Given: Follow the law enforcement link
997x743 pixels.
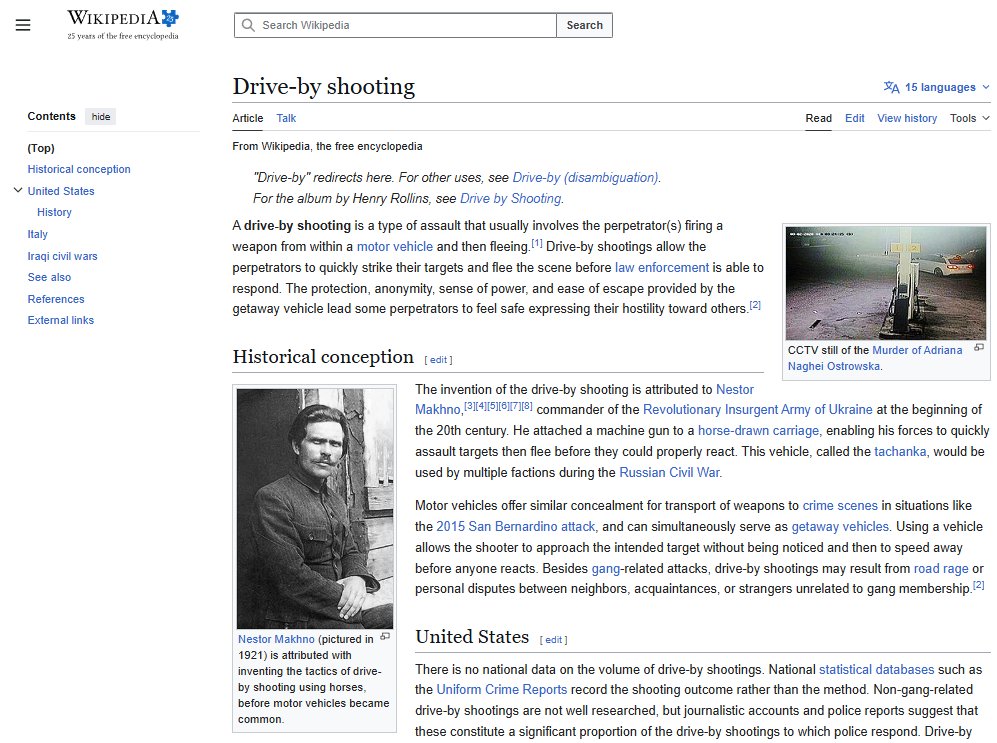Looking at the screenshot, I should pos(661,268).
